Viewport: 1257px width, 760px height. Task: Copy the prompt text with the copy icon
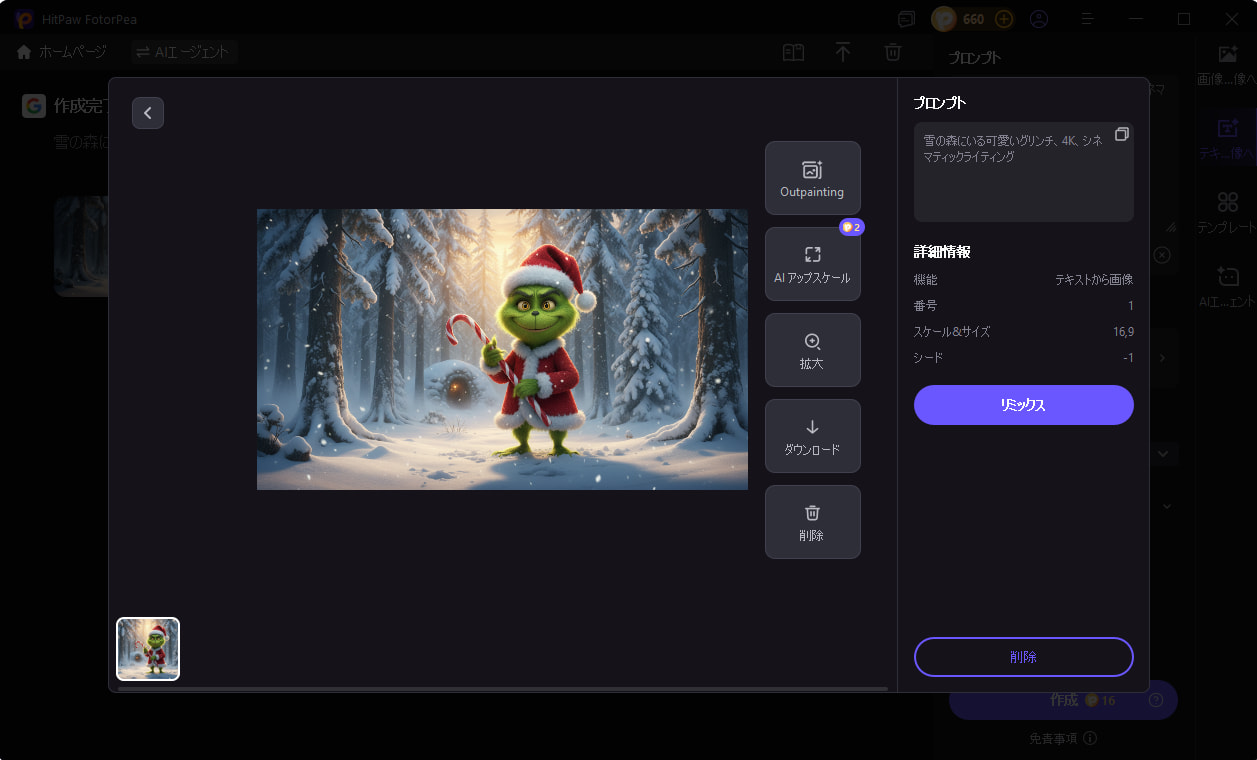1122,134
